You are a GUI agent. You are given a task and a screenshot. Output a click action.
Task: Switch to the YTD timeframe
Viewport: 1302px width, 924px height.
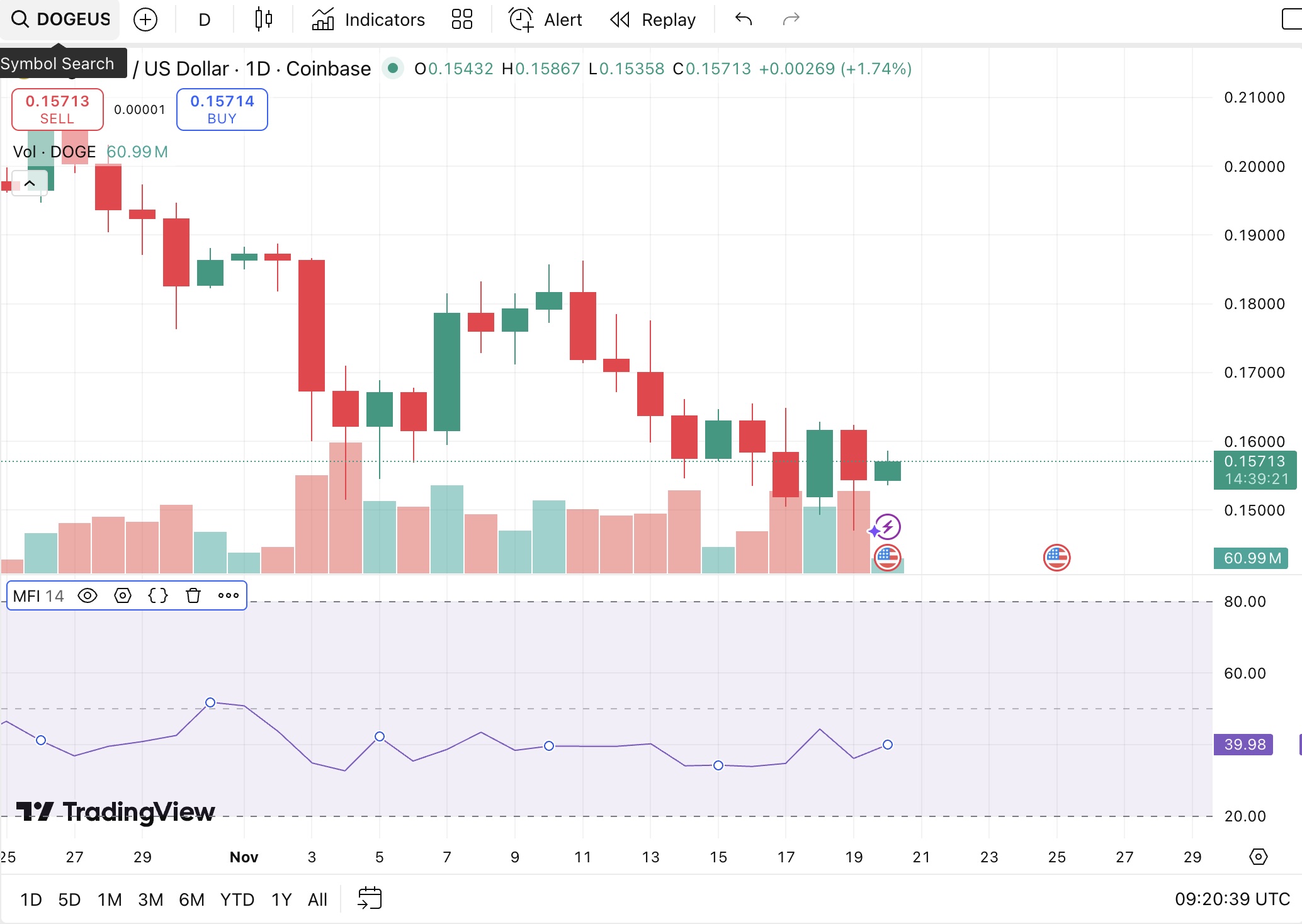(237, 899)
